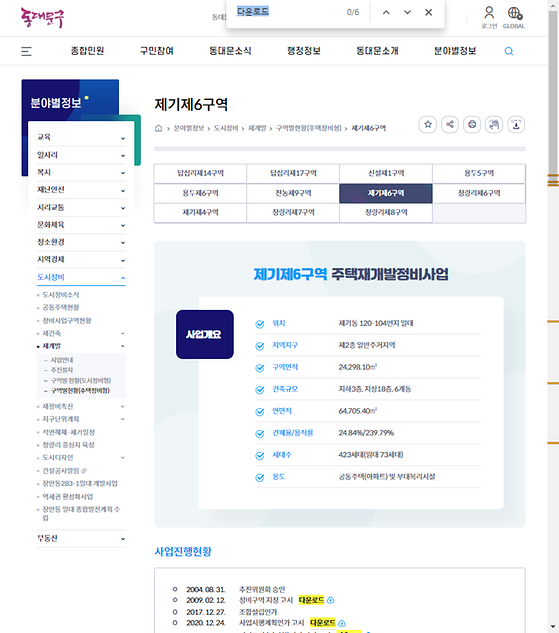
Task: Expand the 복지 sidebar section
Action: click(x=81, y=172)
